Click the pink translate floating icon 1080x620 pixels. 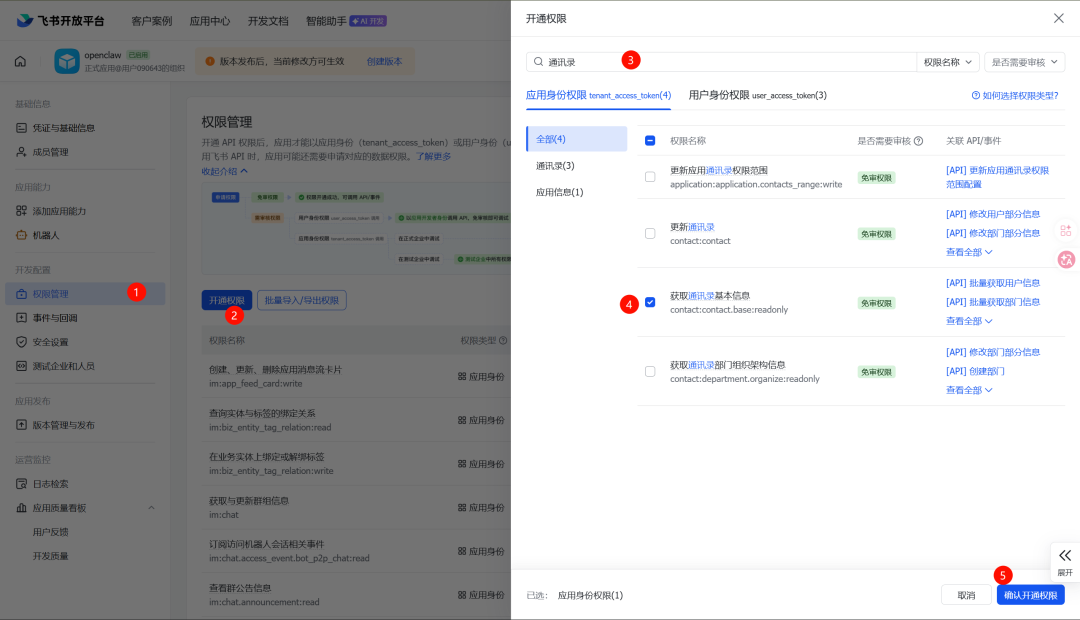(x=1066, y=260)
